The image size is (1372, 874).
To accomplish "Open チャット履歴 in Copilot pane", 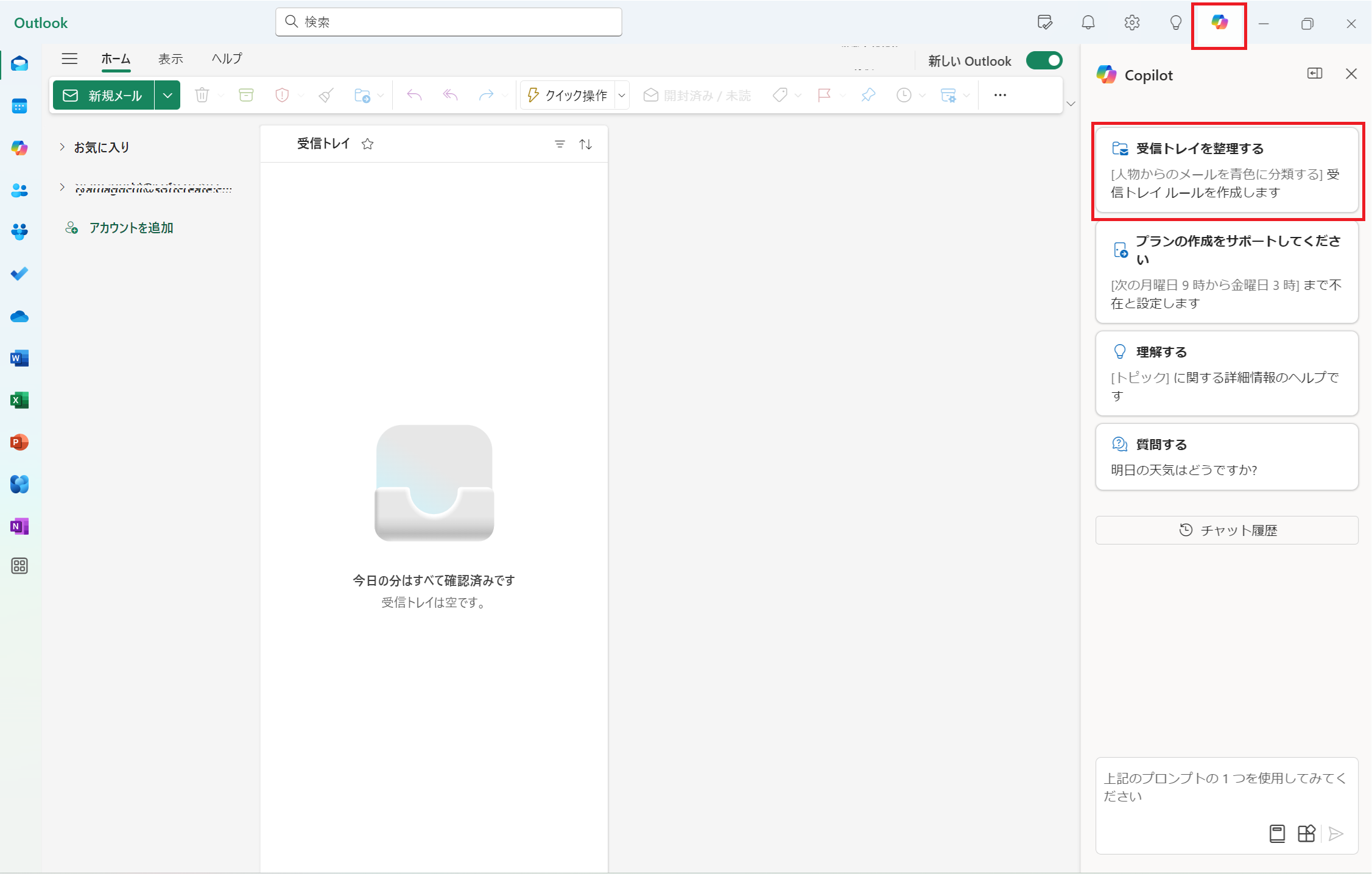I will pos(1226,530).
